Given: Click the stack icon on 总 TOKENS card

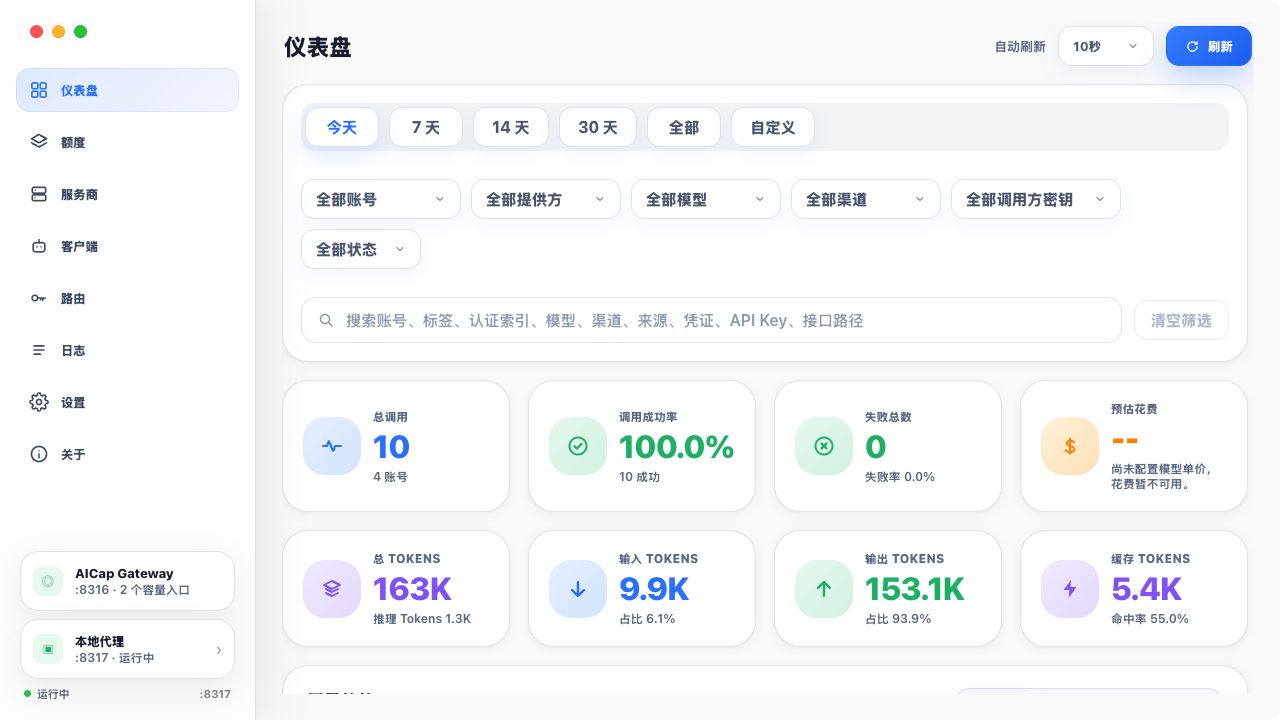Looking at the screenshot, I should (x=332, y=589).
